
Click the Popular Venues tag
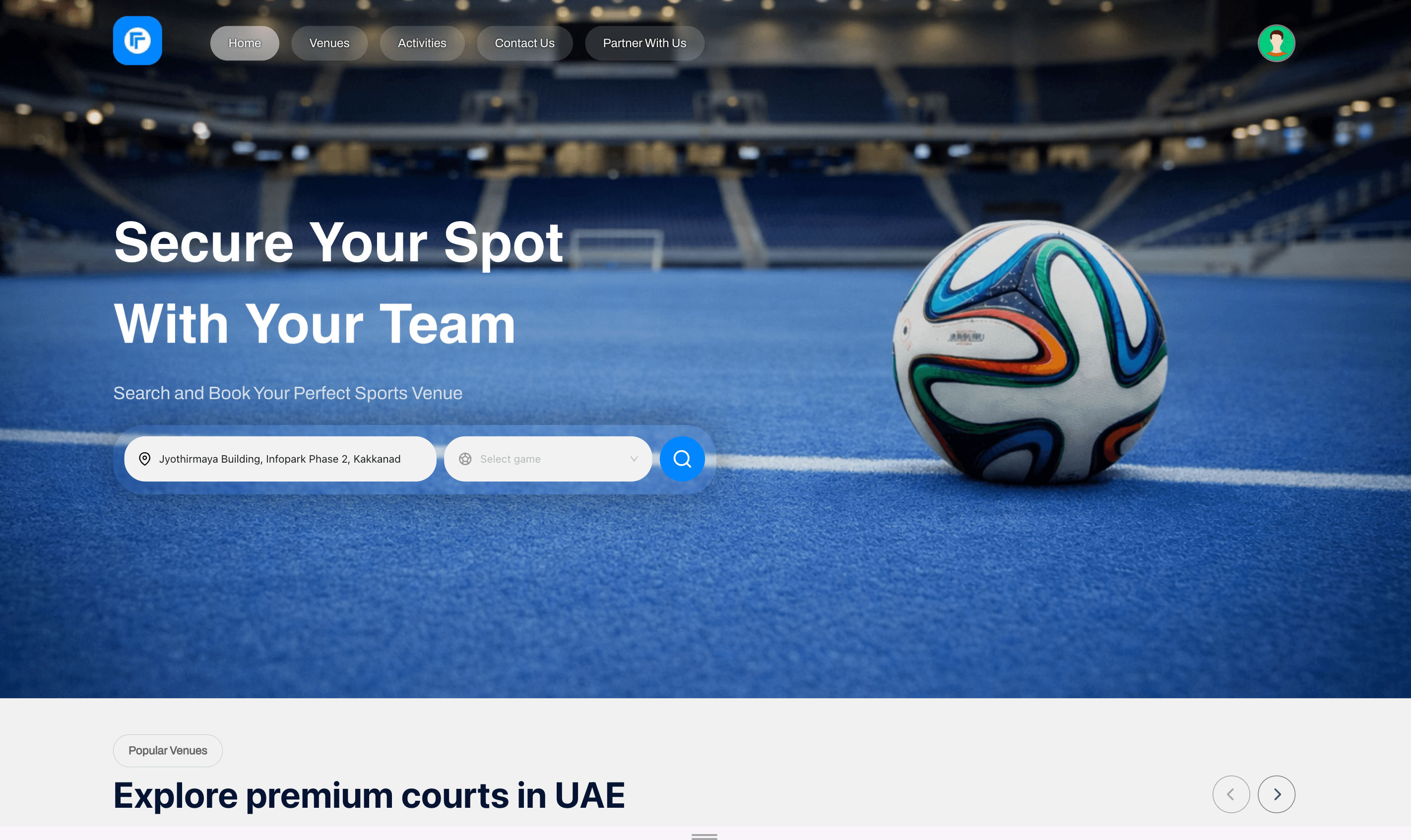click(x=168, y=751)
